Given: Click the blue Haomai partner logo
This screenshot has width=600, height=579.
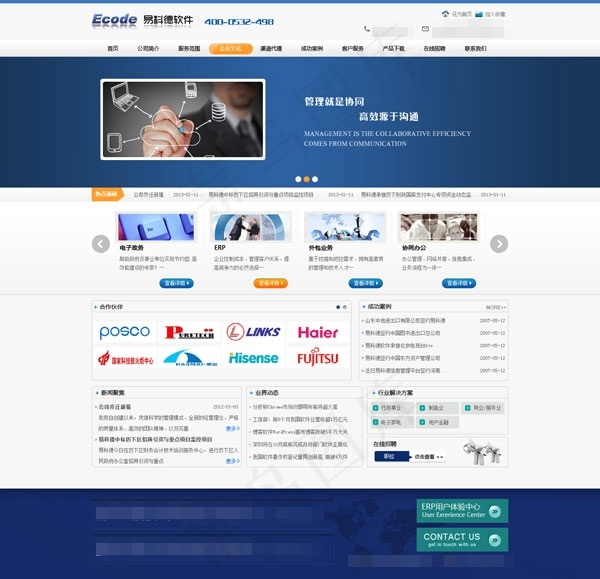Looking at the screenshot, I should point(189,358).
